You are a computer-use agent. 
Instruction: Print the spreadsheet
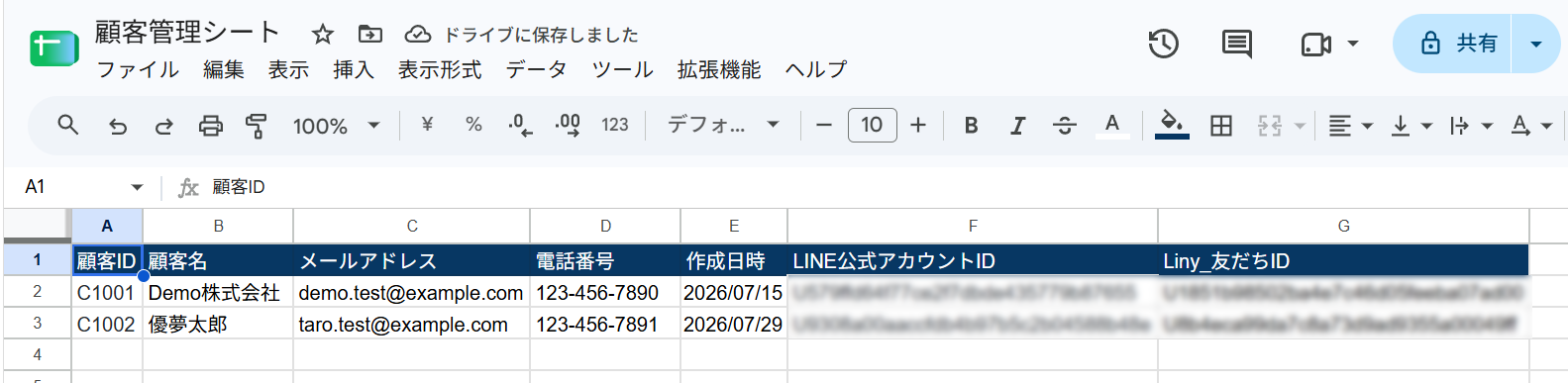[210, 126]
